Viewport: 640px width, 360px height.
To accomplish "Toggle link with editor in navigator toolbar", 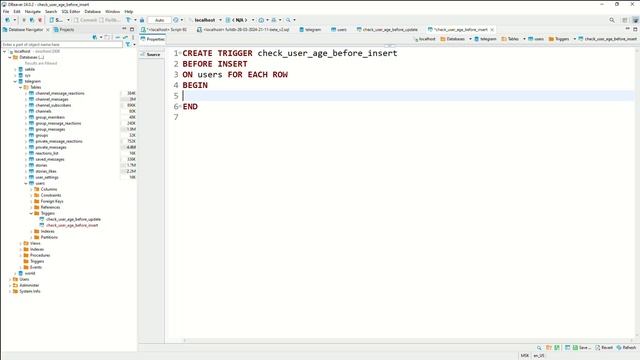I will click(126, 37).
